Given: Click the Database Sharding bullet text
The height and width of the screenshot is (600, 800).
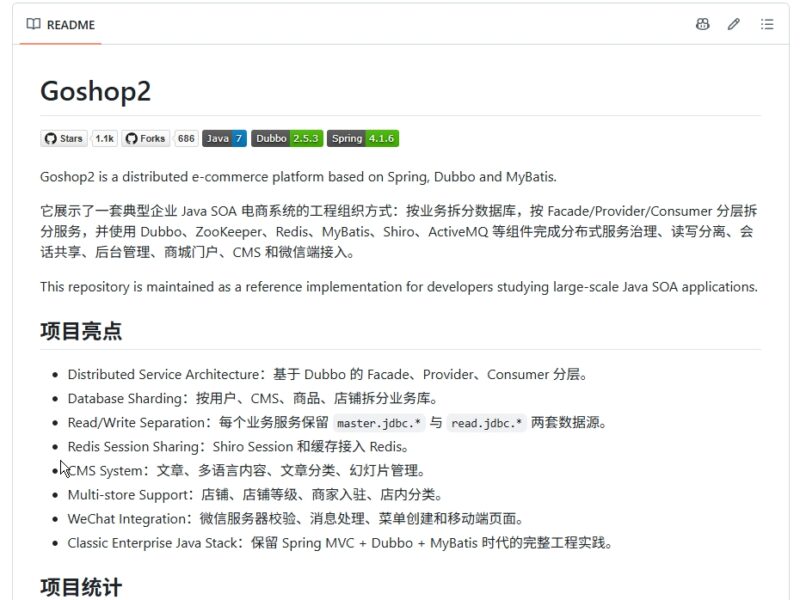Looking at the screenshot, I should tap(253, 398).
